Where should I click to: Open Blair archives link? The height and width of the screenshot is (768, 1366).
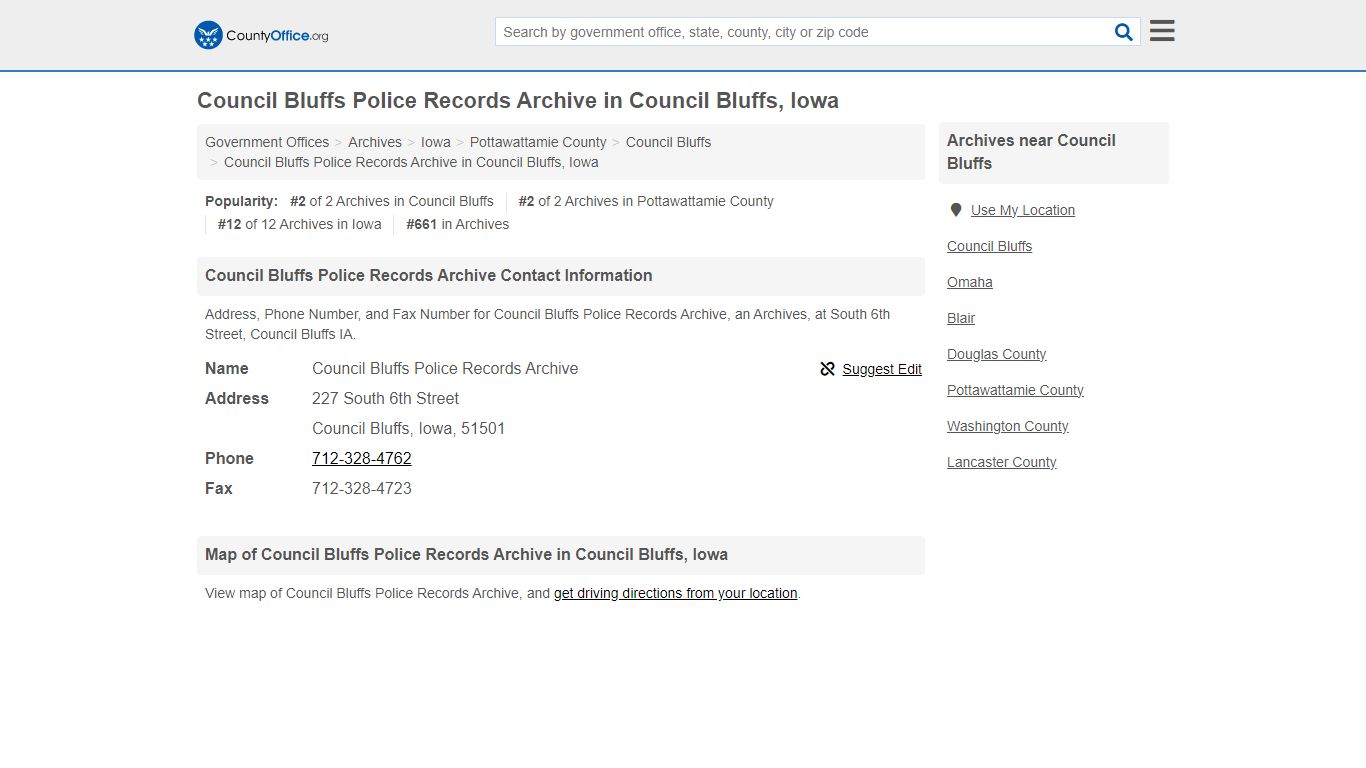[x=961, y=318]
